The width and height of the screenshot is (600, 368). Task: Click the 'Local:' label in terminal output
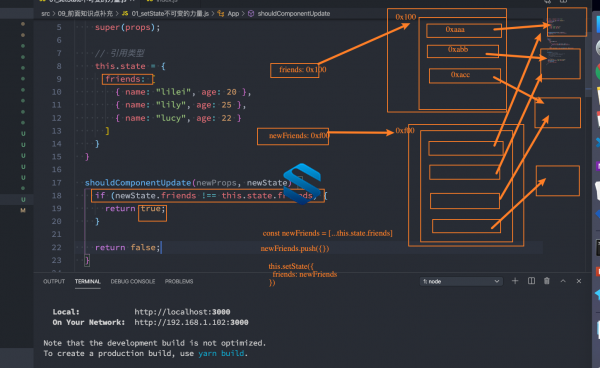tap(66, 312)
